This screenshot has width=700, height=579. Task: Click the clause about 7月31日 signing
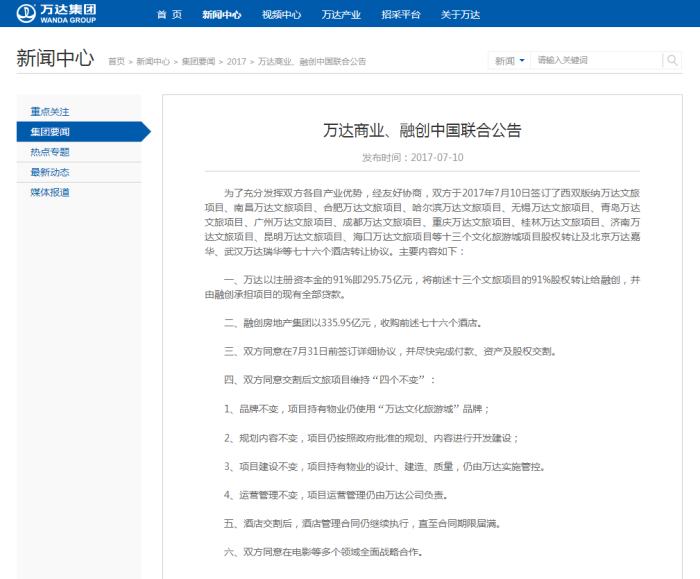point(391,351)
